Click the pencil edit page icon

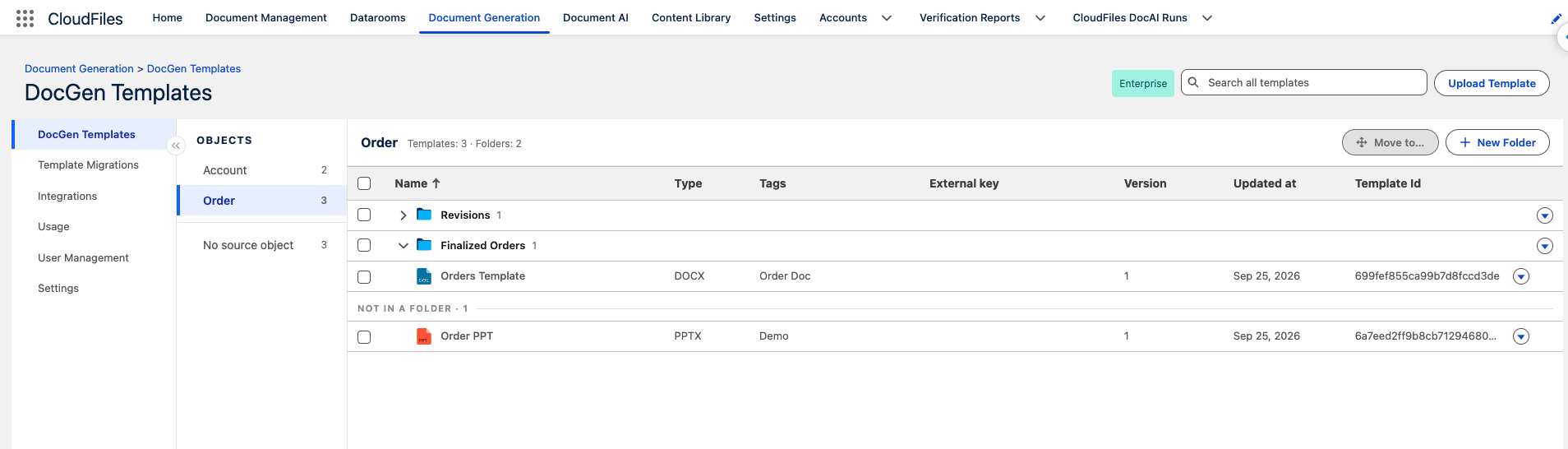(1556, 18)
